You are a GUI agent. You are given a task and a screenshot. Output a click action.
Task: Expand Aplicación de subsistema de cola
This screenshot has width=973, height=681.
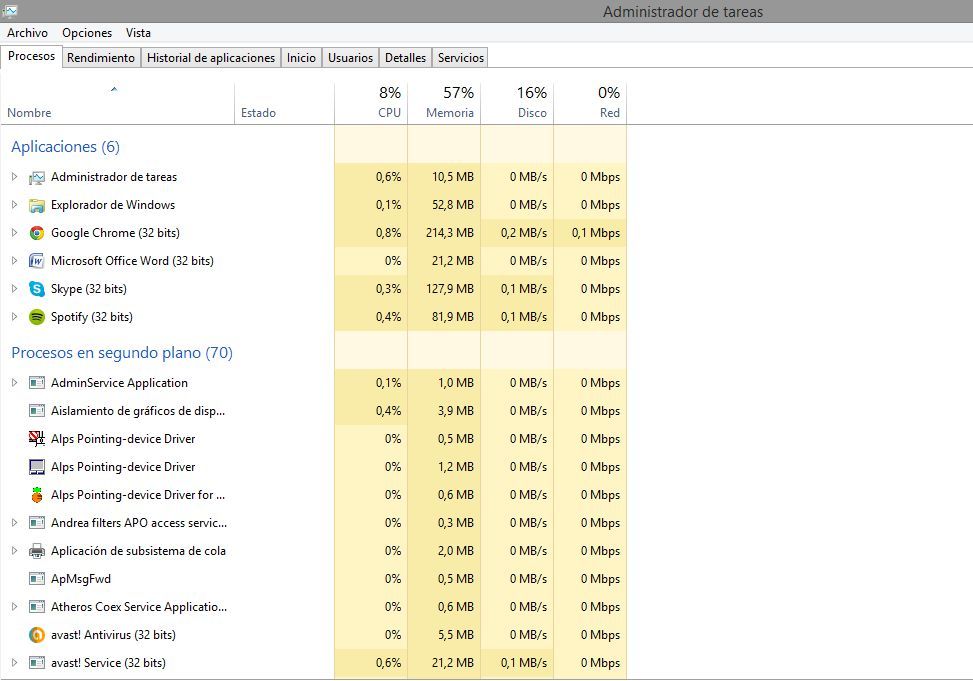pyautogui.click(x=14, y=551)
